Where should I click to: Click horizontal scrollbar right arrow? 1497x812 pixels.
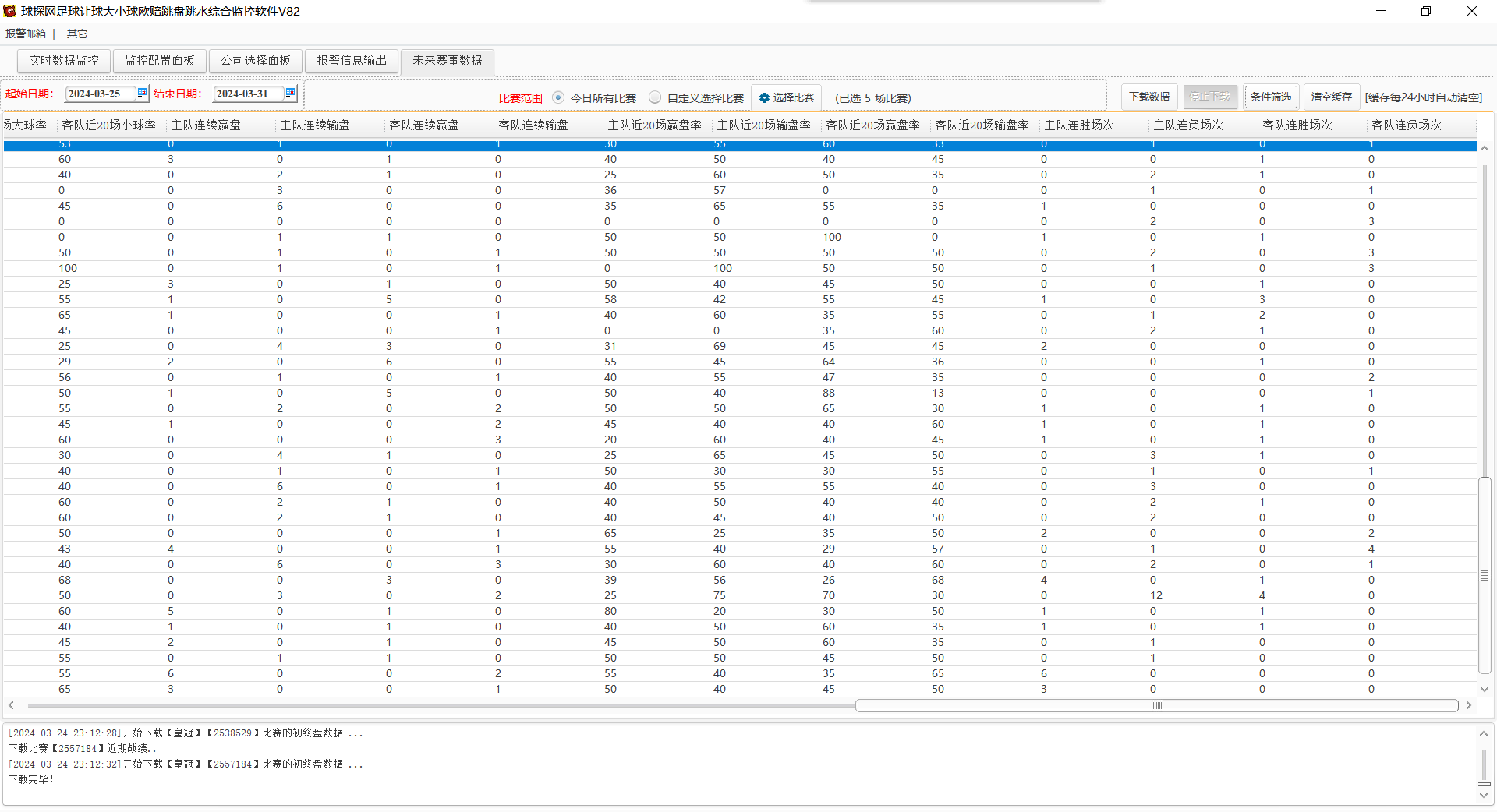click(1468, 705)
